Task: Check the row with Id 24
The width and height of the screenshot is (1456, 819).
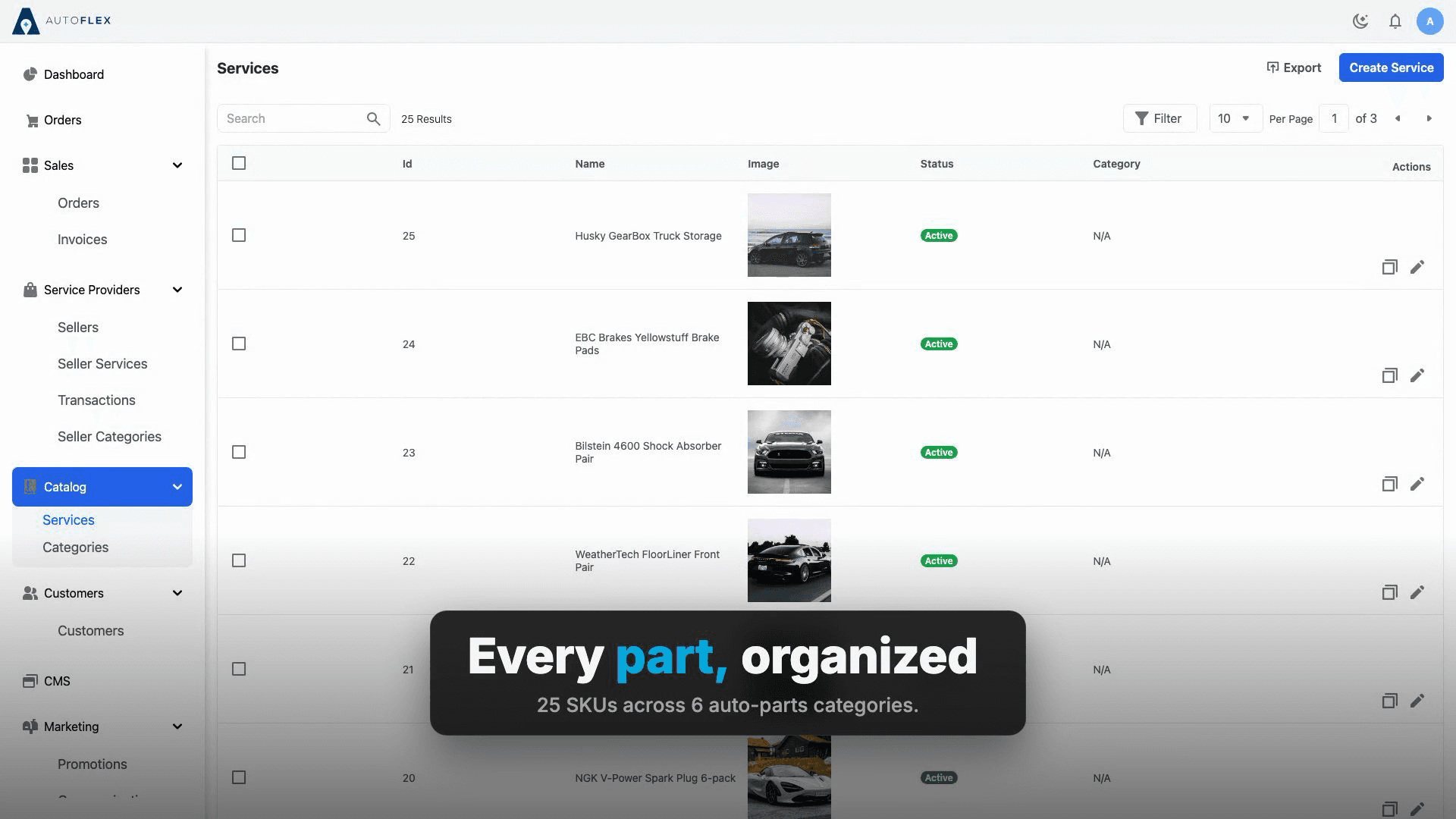Action: 239,344
